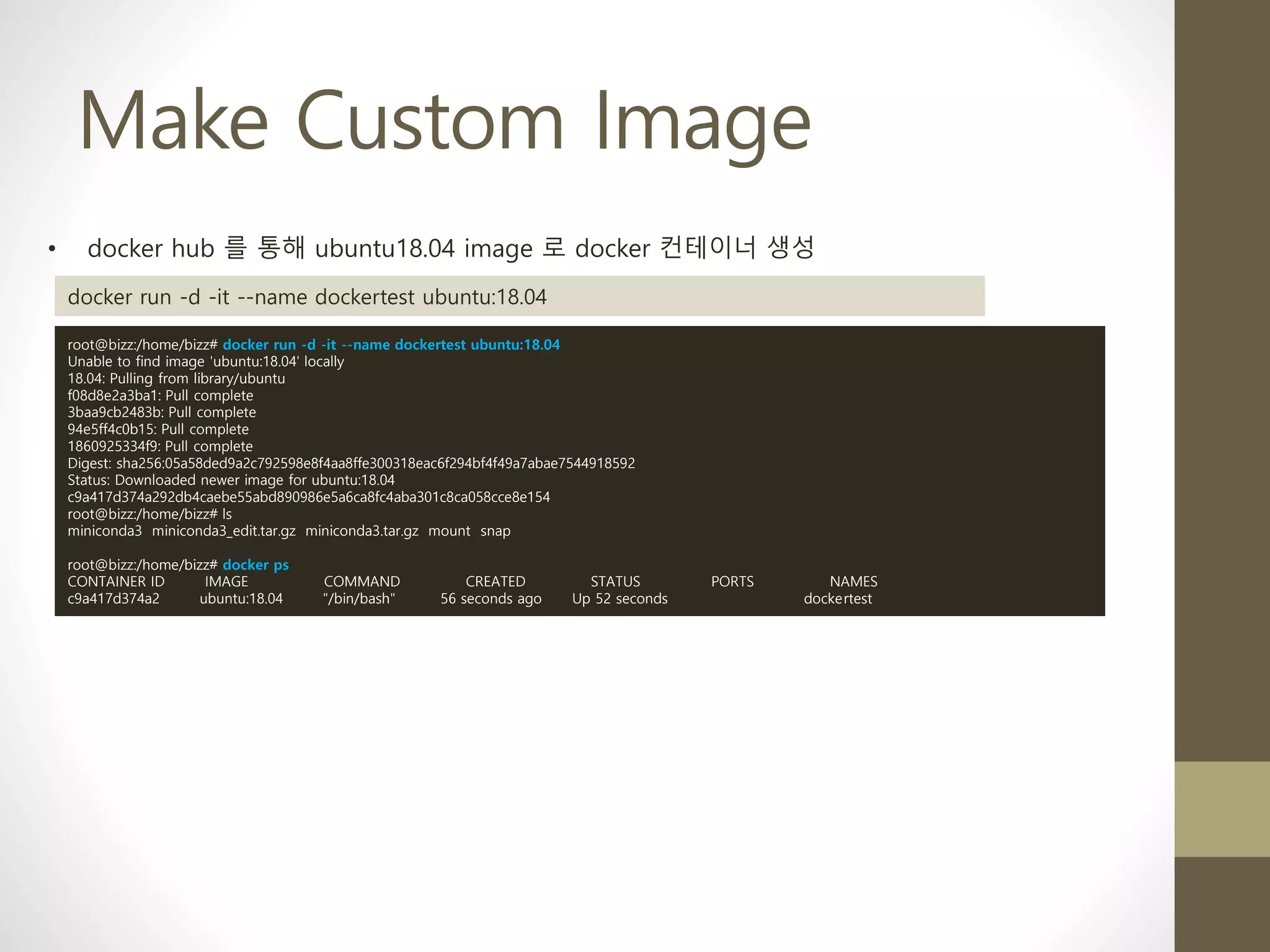Image resolution: width=1270 pixels, height=952 pixels.
Task: Click the blue docker ps command
Action: [x=255, y=565]
